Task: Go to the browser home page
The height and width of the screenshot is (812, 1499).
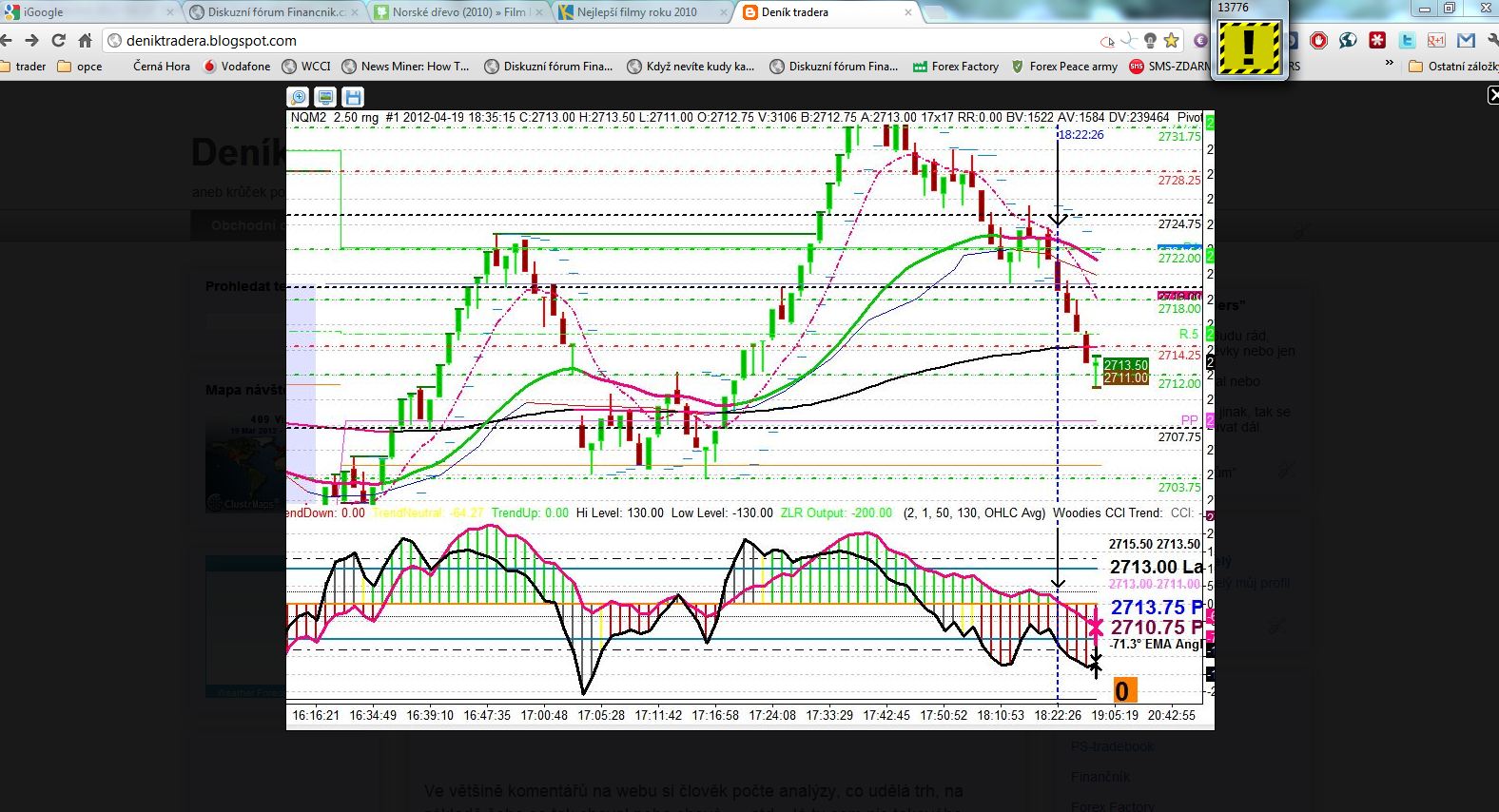Action: (x=86, y=41)
